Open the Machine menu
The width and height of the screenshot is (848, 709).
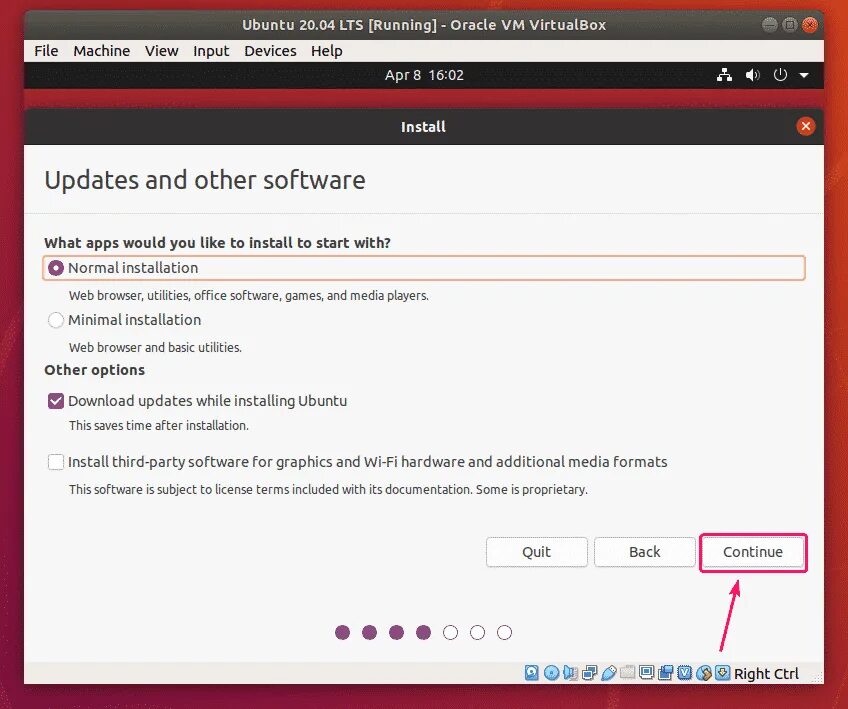[x=102, y=51]
